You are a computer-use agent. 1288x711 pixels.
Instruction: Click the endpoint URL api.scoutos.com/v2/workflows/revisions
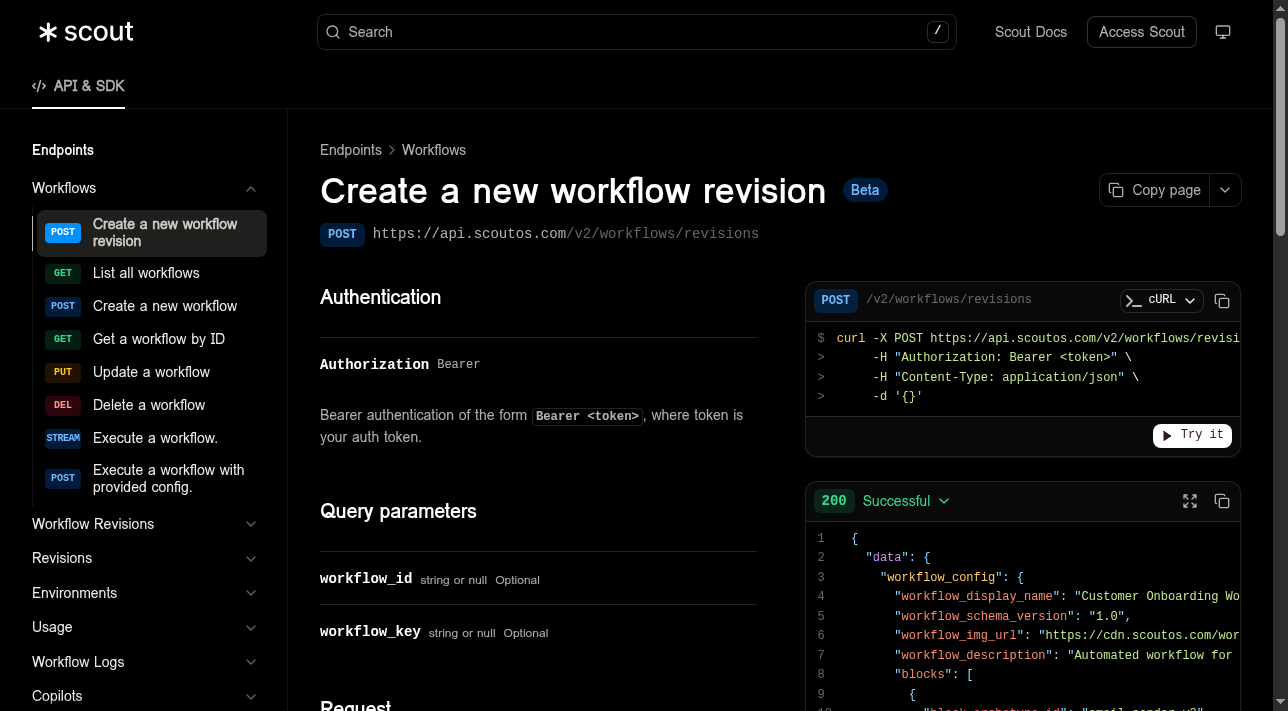(x=566, y=234)
